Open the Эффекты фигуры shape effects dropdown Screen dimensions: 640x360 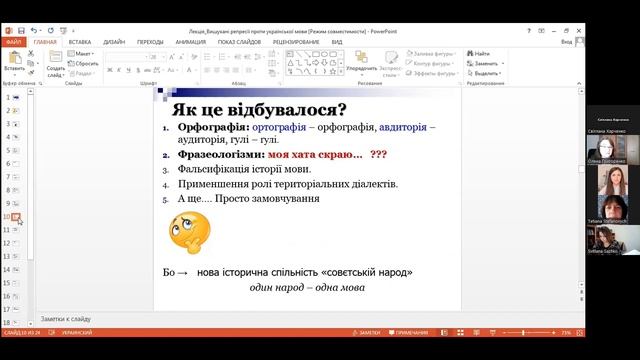click(432, 73)
